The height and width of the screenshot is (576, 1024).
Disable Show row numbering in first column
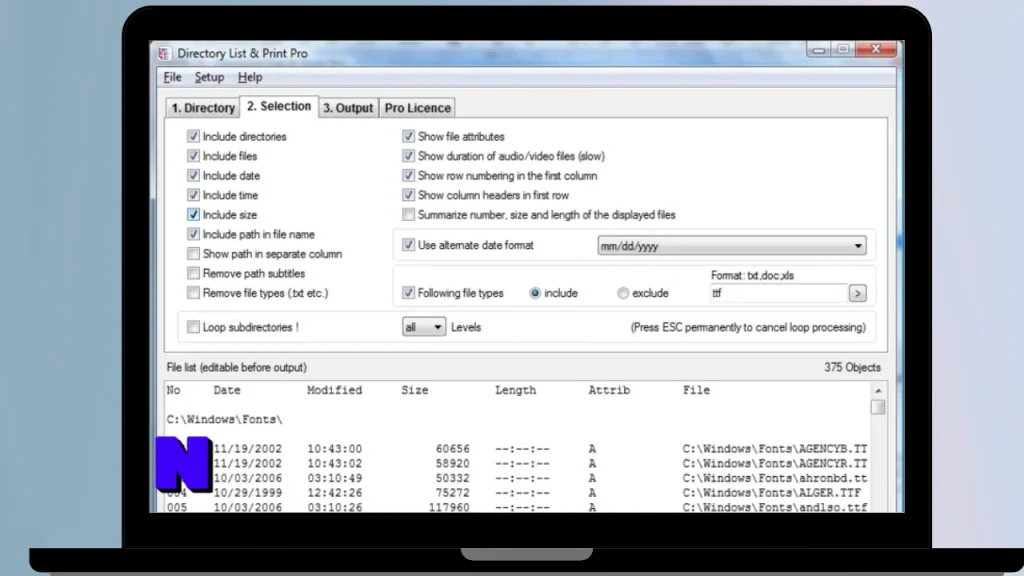[x=408, y=175]
